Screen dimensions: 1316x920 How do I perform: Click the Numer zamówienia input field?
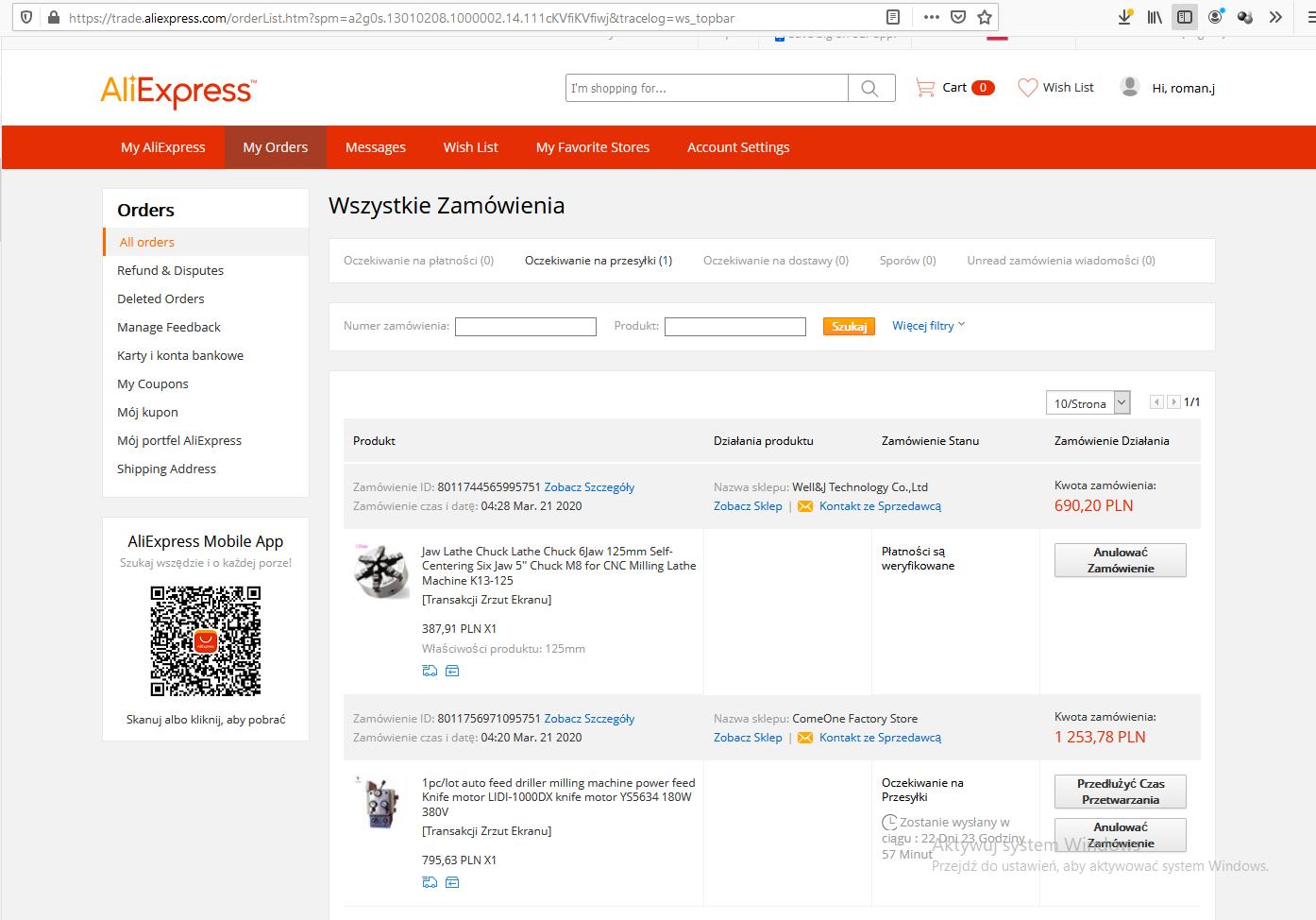pos(526,327)
